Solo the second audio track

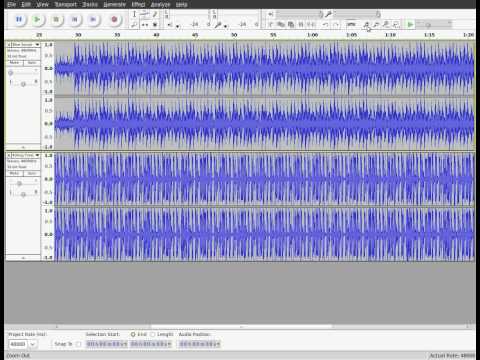[32, 173]
